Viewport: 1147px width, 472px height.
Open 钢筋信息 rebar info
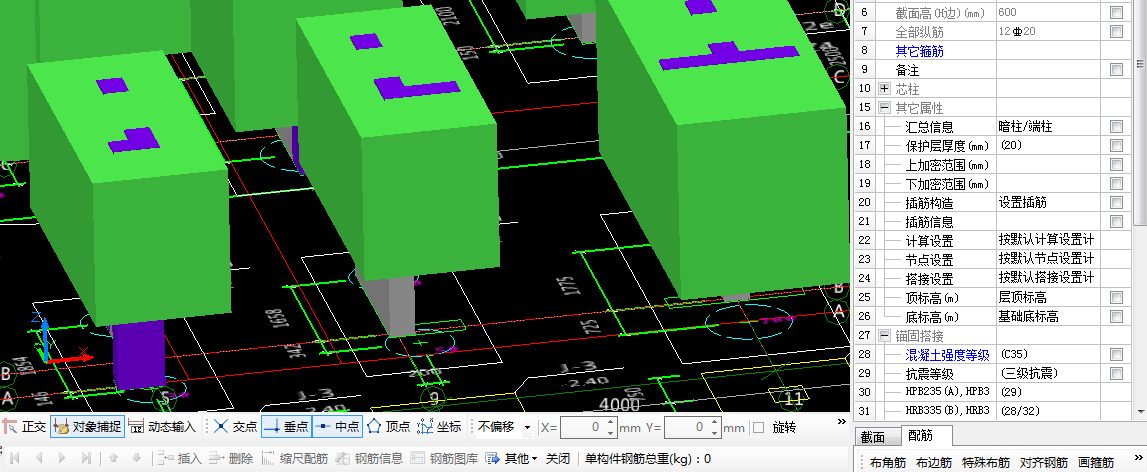[x=369, y=459]
